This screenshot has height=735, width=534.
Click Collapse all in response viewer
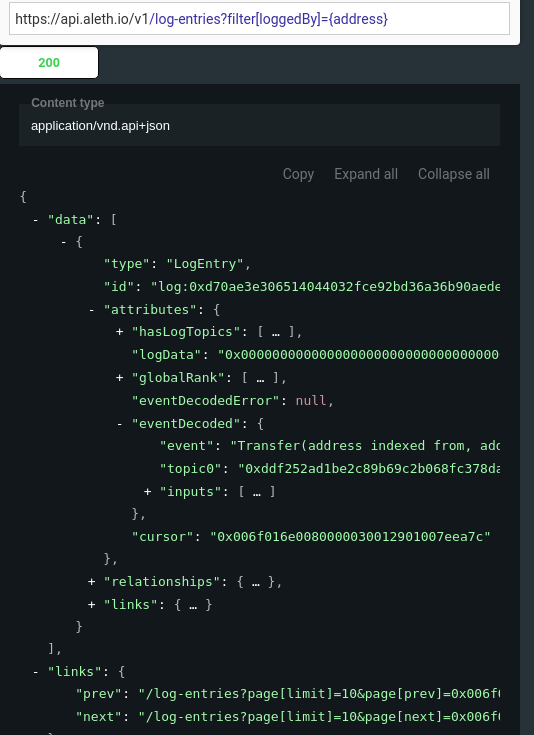[x=454, y=174]
